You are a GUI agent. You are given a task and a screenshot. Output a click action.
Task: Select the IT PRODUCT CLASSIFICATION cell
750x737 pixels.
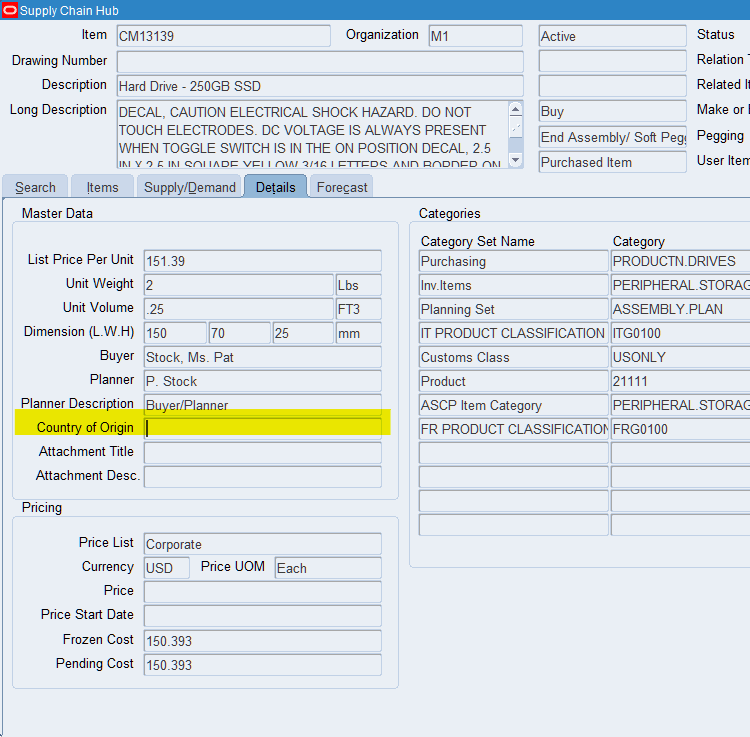(x=514, y=333)
